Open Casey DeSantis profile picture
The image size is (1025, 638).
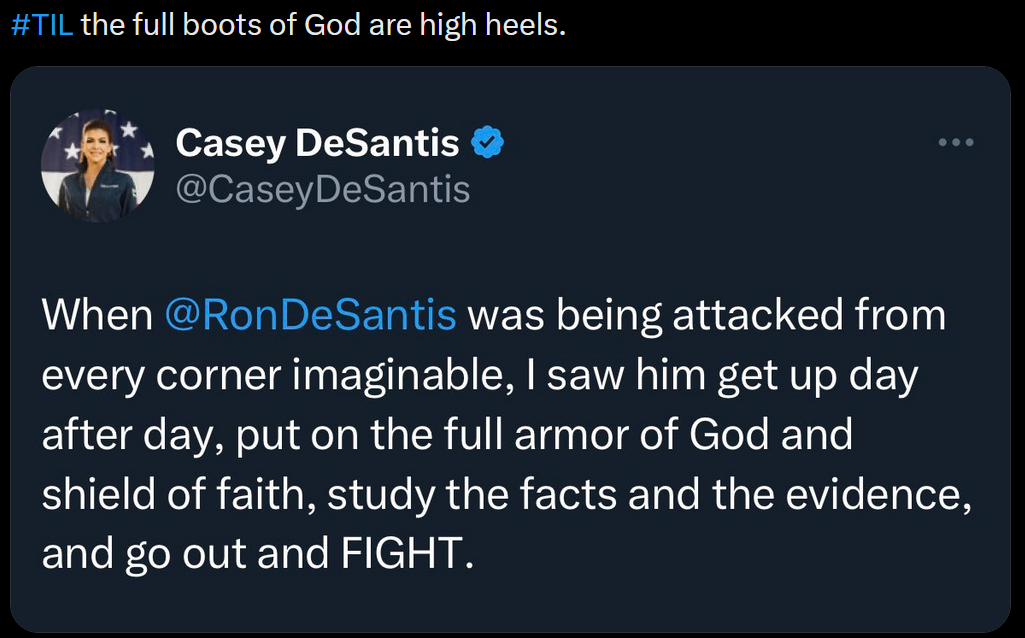tap(97, 166)
